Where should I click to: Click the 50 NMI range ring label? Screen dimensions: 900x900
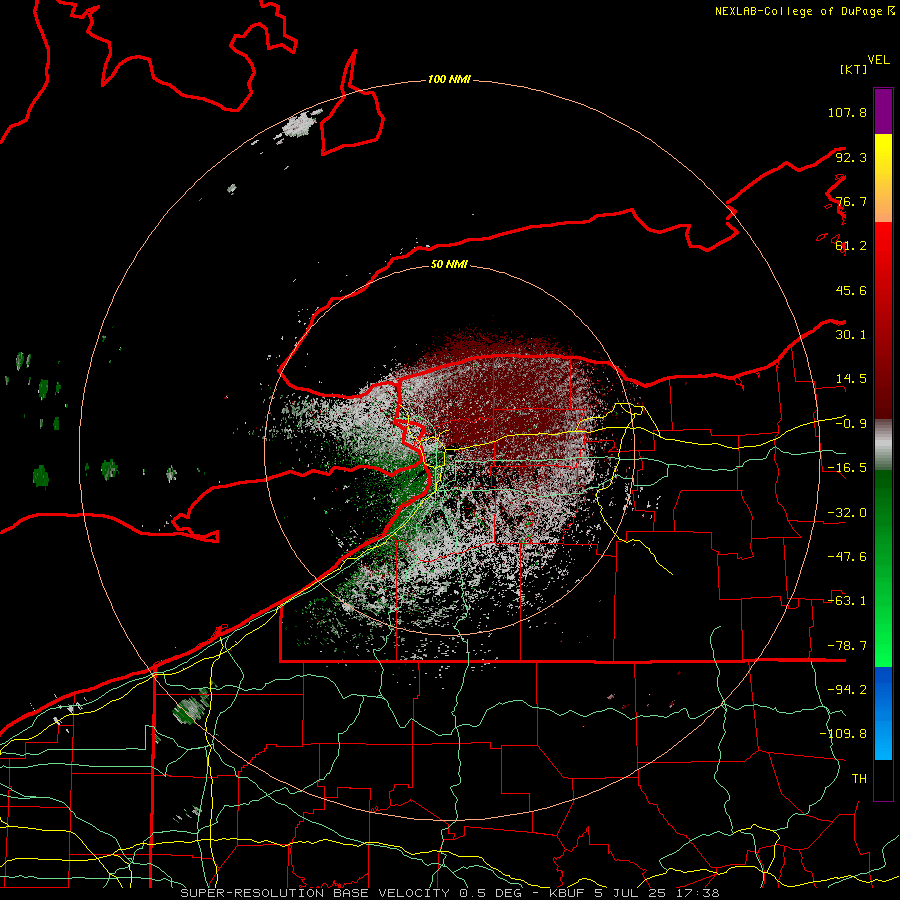coord(449,264)
